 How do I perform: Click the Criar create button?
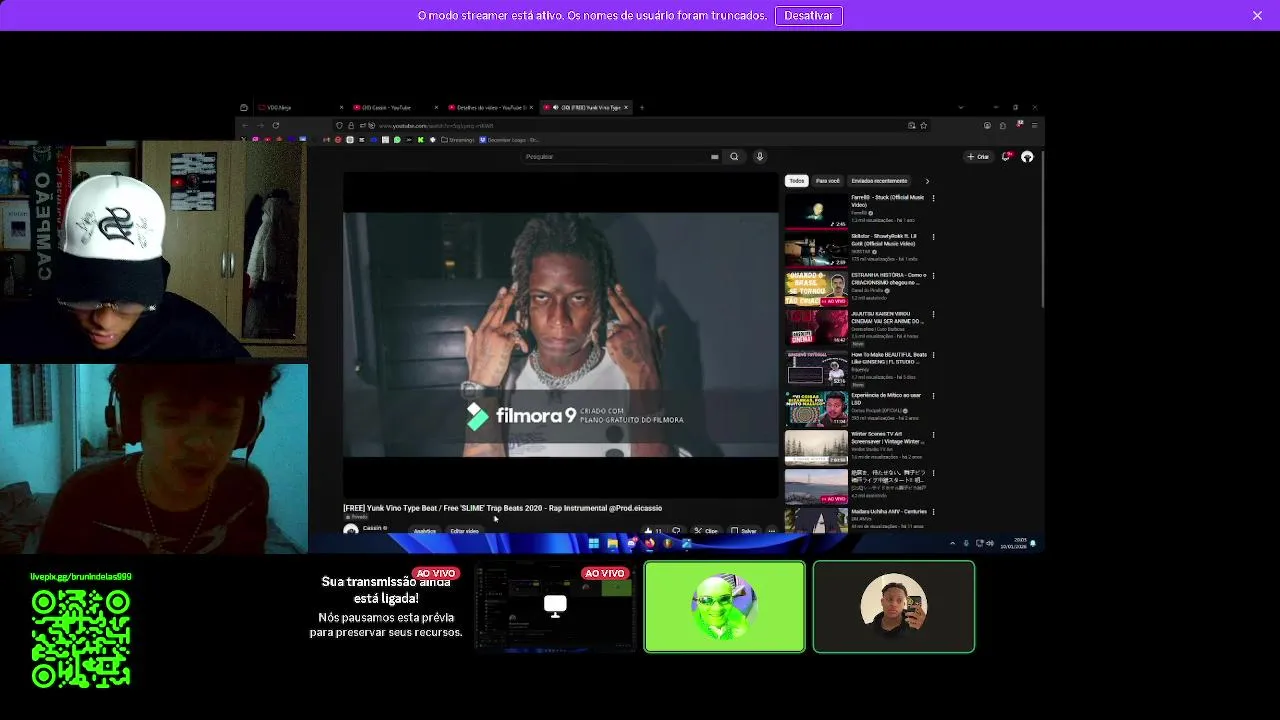click(978, 156)
